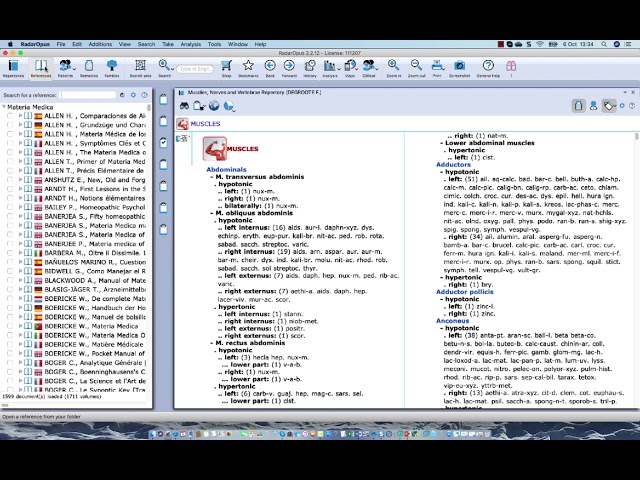Open the Repertories toolbar icon

point(13,68)
